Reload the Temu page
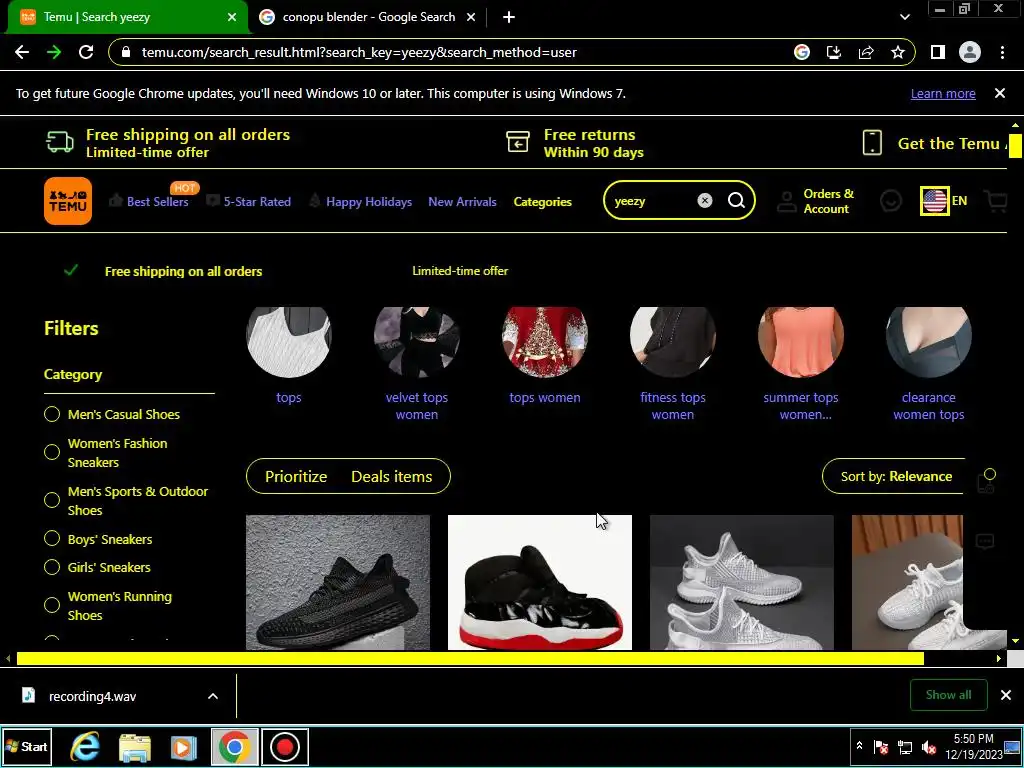Screen dimensions: 1024x768 tap(86, 52)
